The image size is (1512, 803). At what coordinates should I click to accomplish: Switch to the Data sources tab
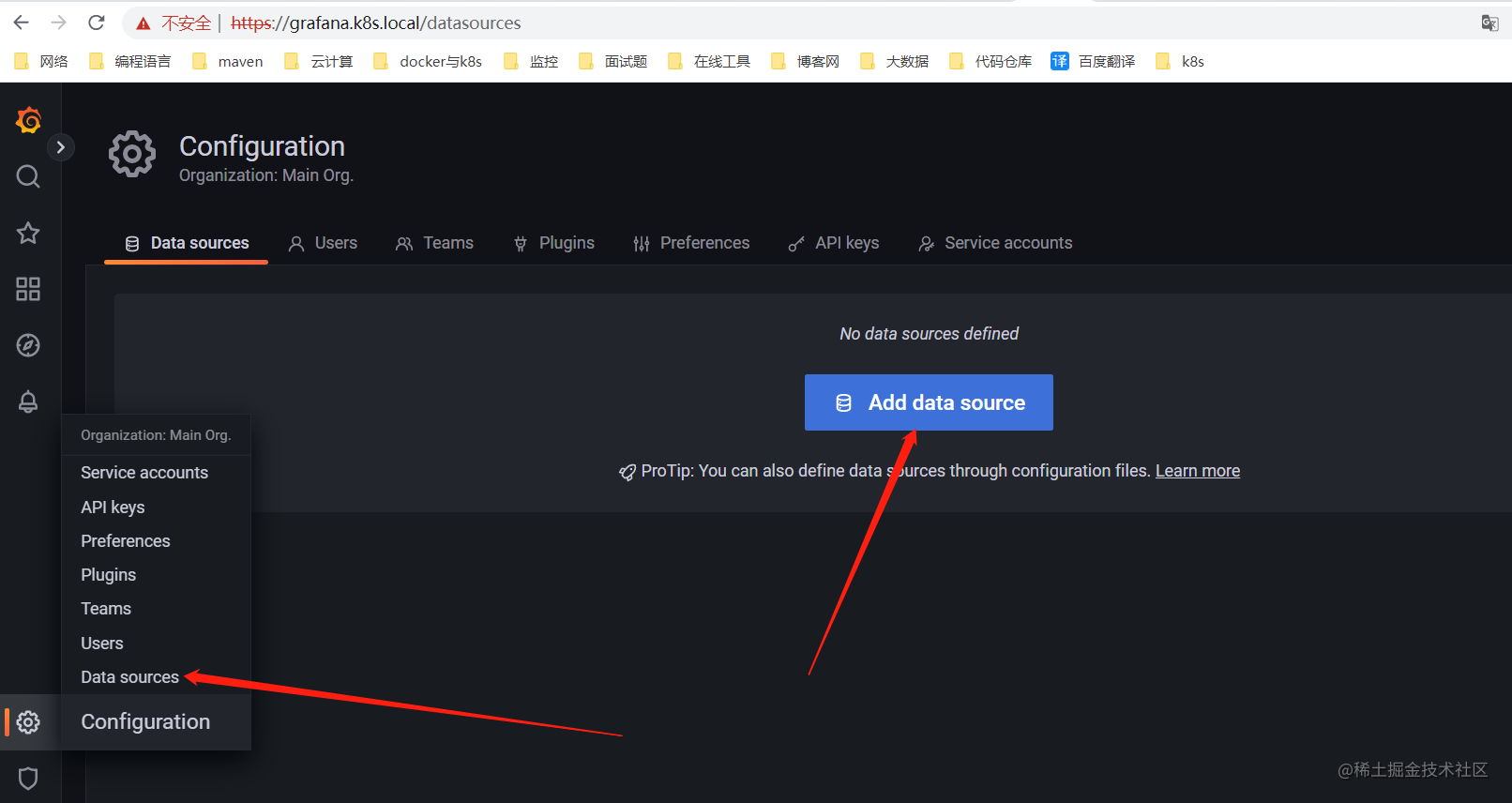[x=187, y=243]
